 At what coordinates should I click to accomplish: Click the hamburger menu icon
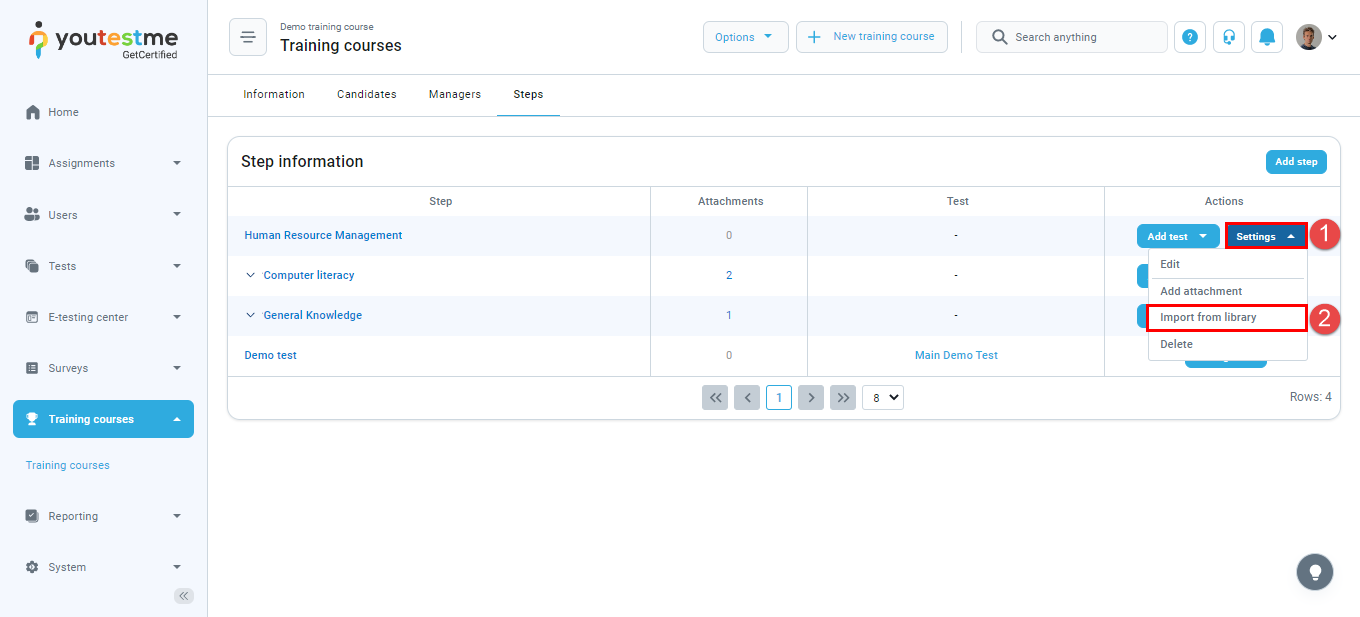point(248,37)
